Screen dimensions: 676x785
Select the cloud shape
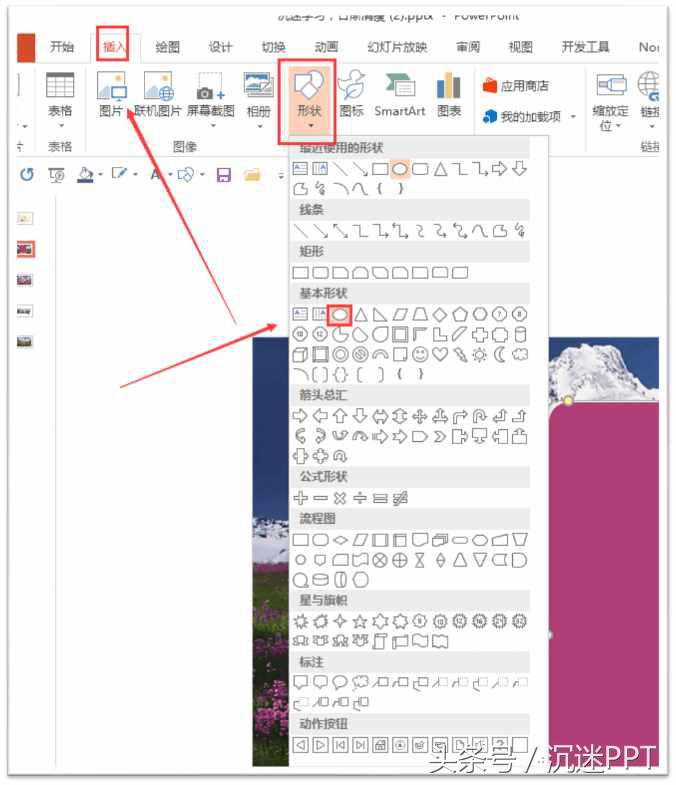pyautogui.click(x=520, y=355)
